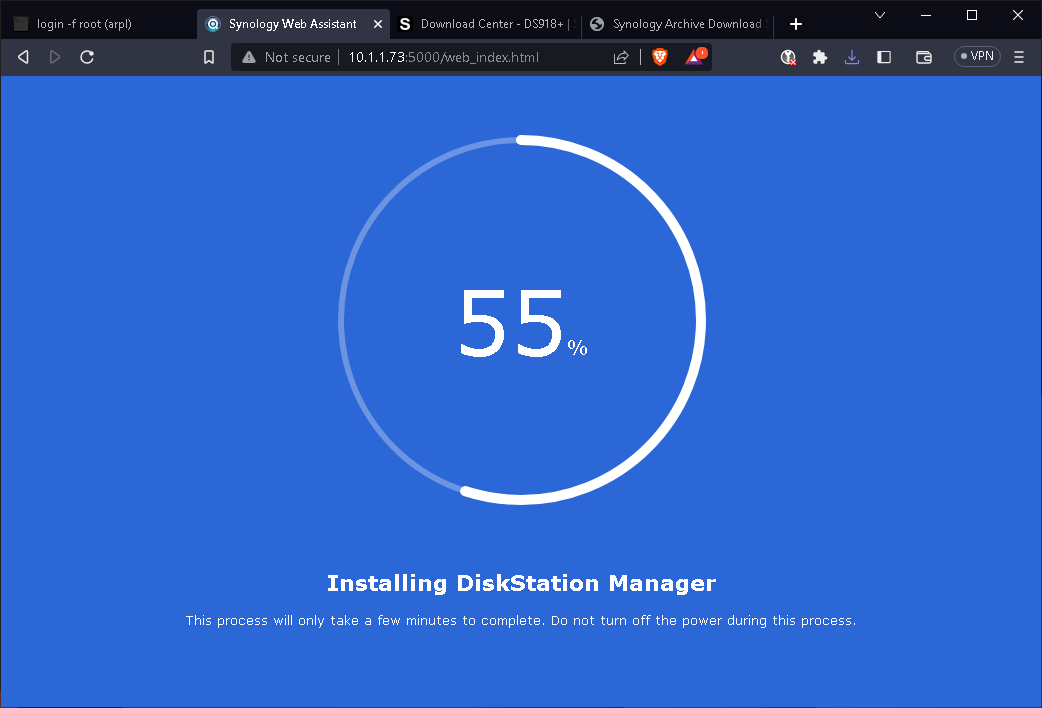
Task: Click the share icon in the address bar
Action: click(621, 57)
